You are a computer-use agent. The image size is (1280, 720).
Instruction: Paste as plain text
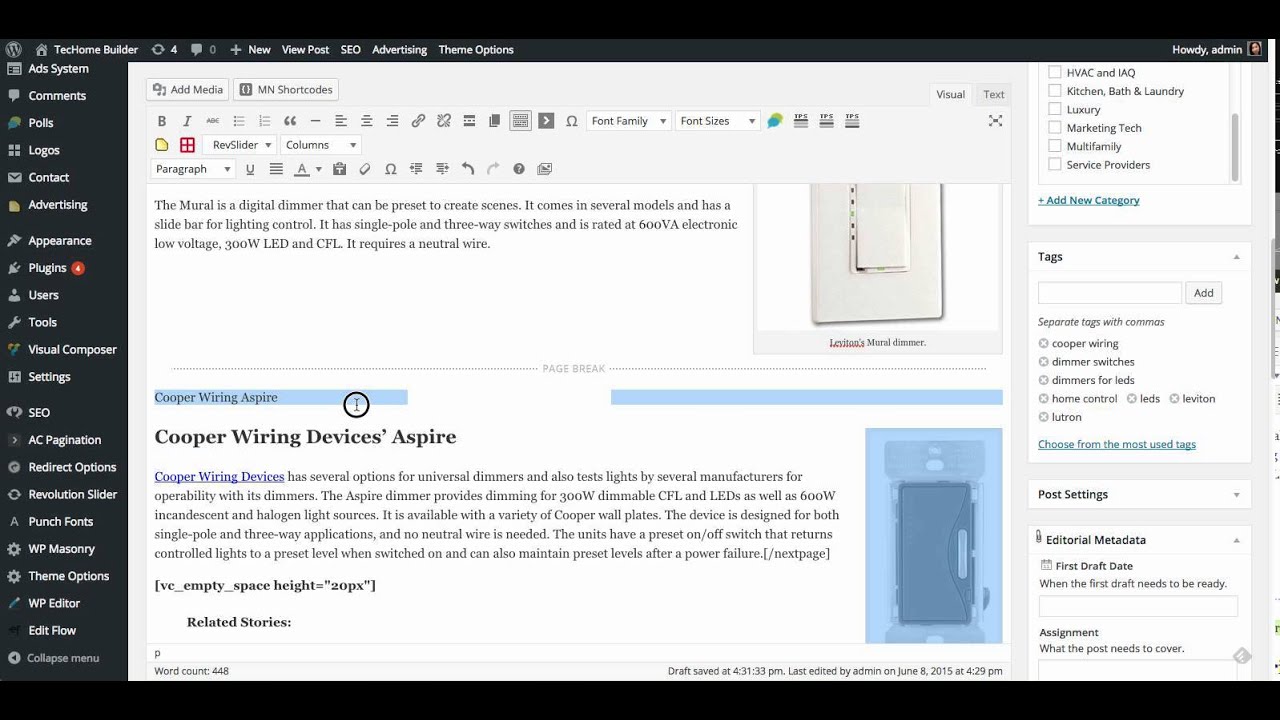[339, 169]
